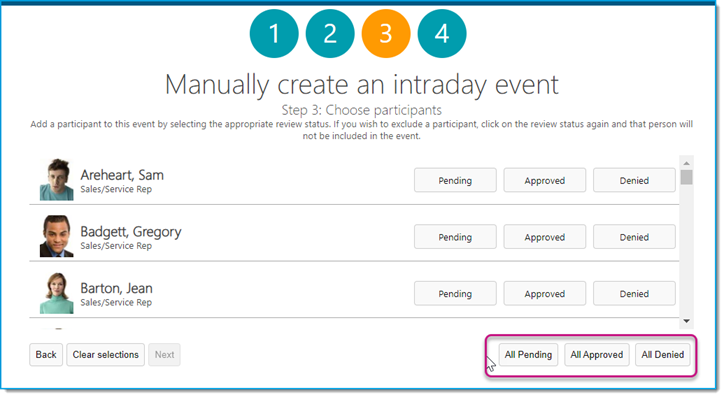Click the Add a participant instruction text
The width and height of the screenshot is (724, 397).
(x=362, y=130)
